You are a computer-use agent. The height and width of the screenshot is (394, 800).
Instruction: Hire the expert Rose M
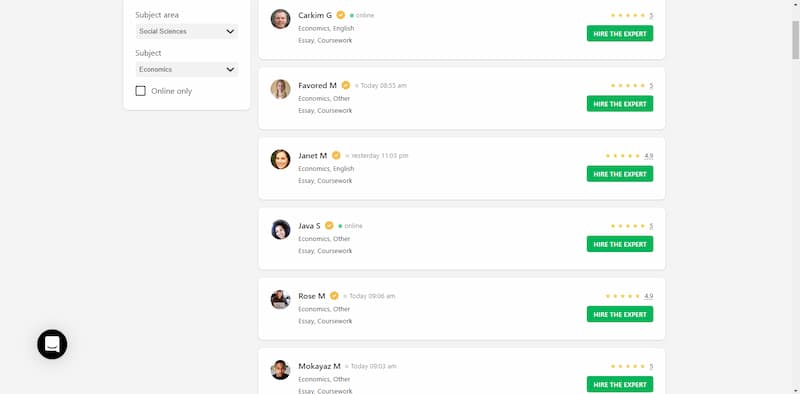[620, 314]
